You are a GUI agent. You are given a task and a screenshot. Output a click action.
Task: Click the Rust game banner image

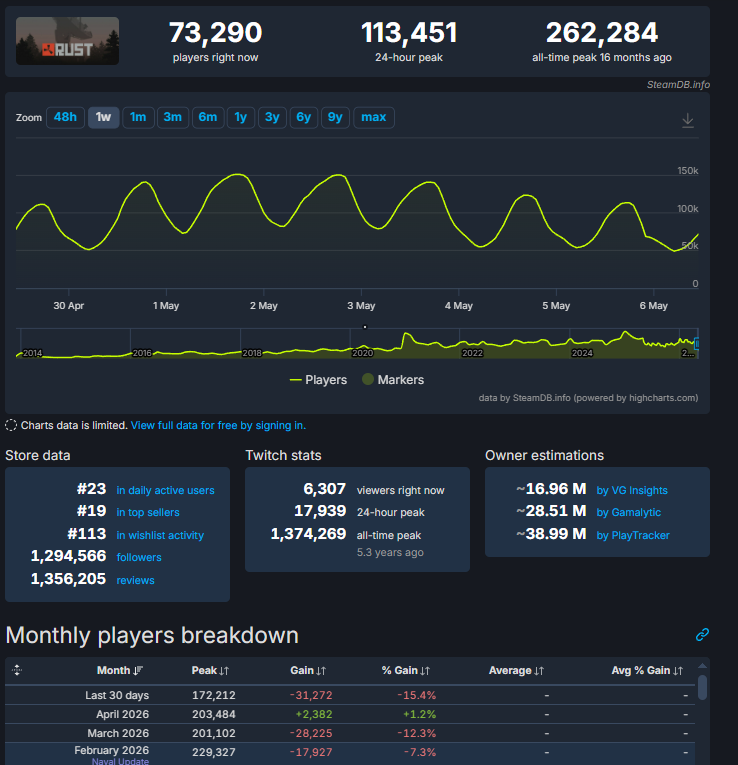(67, 41)
